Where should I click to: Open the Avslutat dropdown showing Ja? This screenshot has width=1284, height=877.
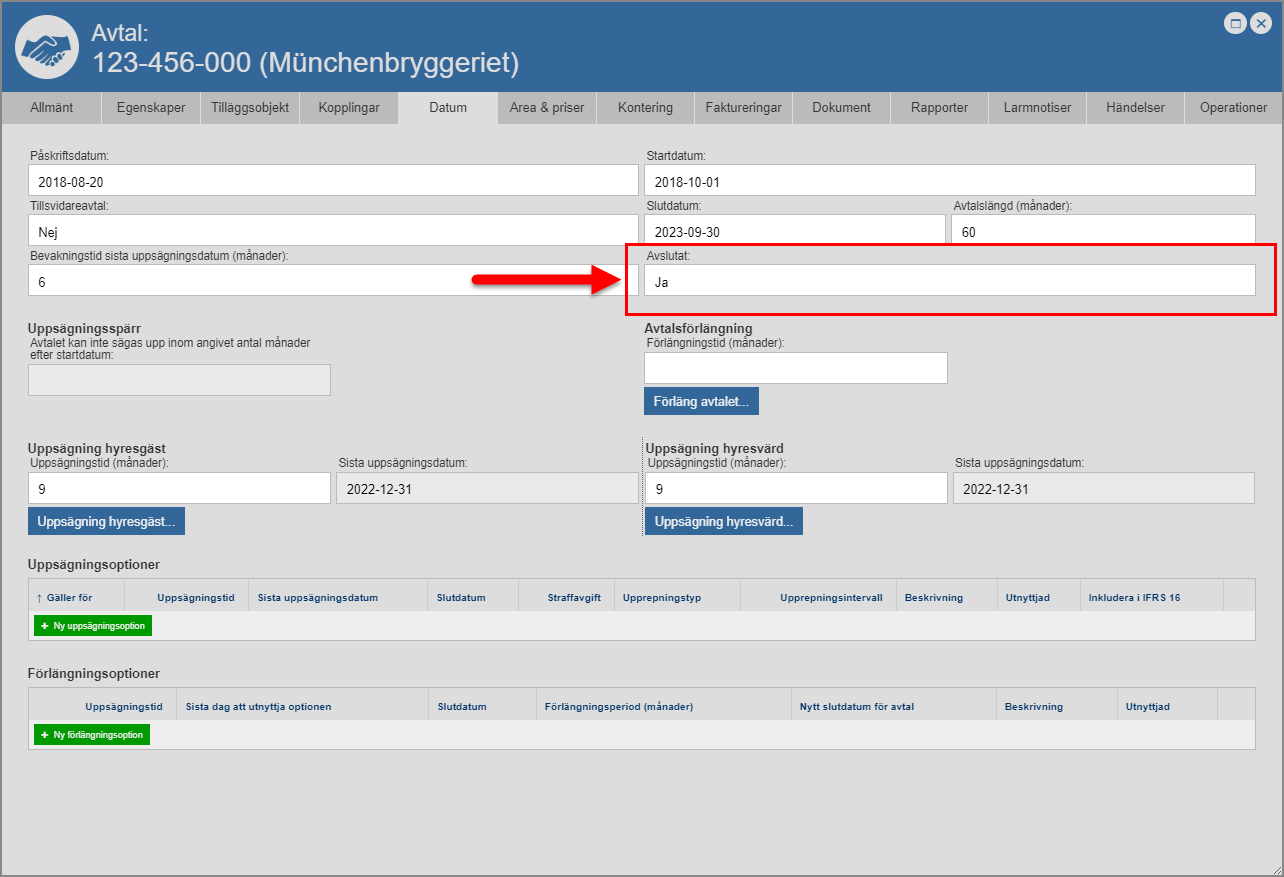[949, 281]
